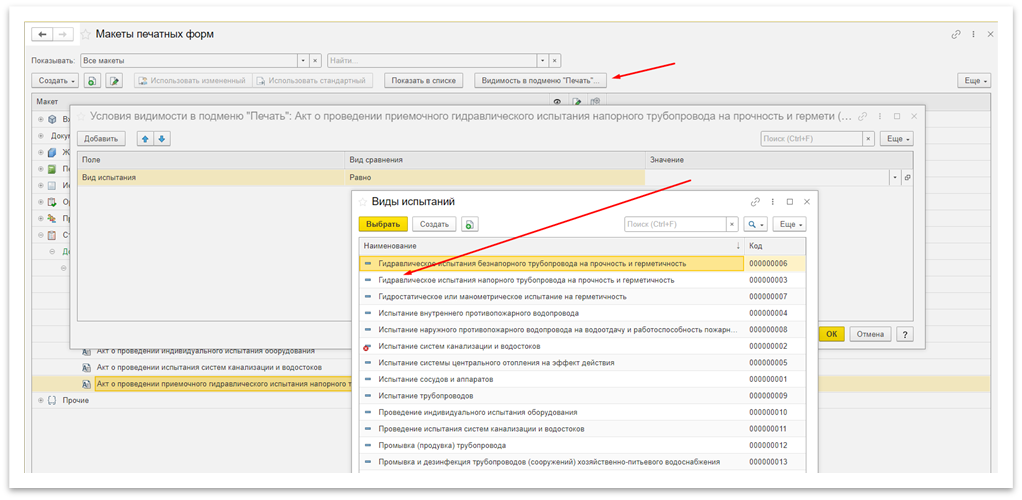Click the help question mark button
The image size is (1022, 500).
coord(906,334)
